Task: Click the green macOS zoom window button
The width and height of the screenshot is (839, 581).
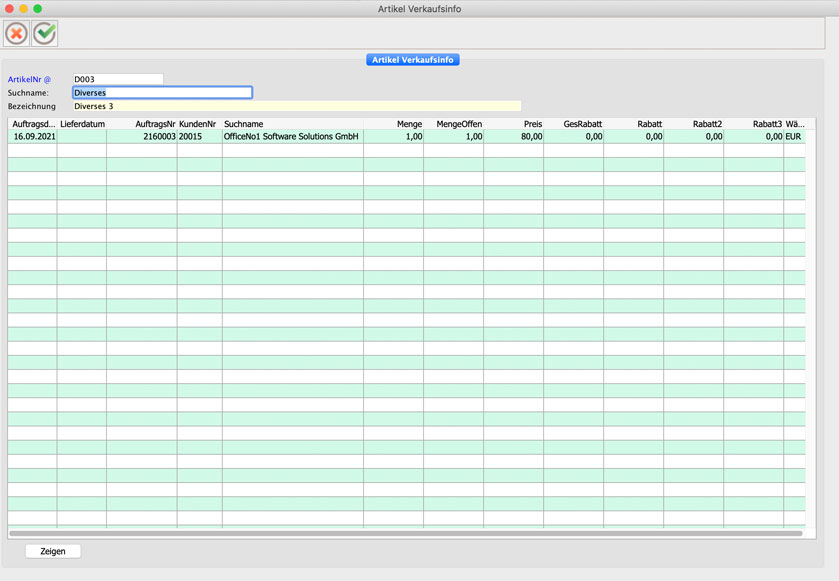Action: 37,9
